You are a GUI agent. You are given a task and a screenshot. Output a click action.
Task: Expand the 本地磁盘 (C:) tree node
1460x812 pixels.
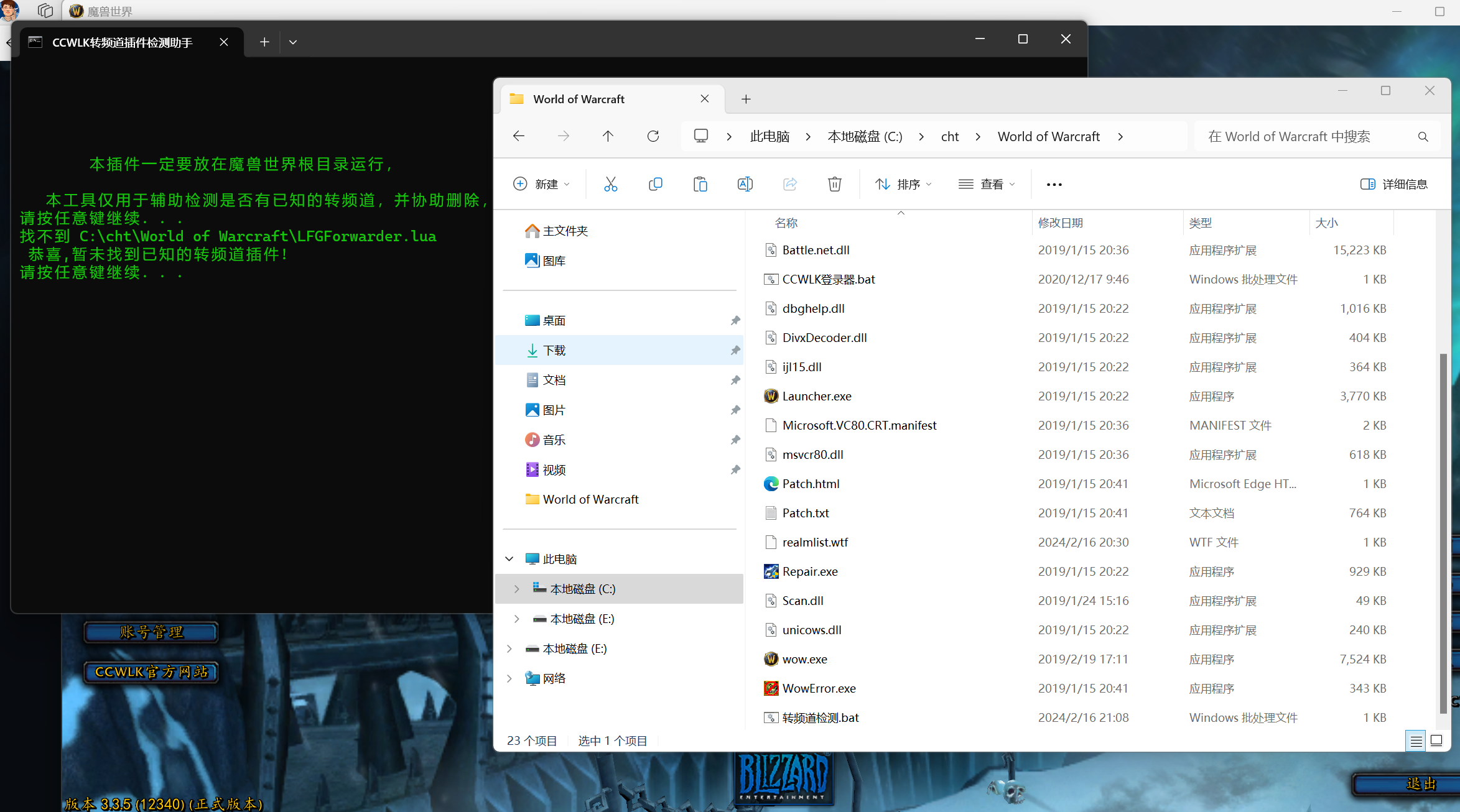[x=516, y=589]
